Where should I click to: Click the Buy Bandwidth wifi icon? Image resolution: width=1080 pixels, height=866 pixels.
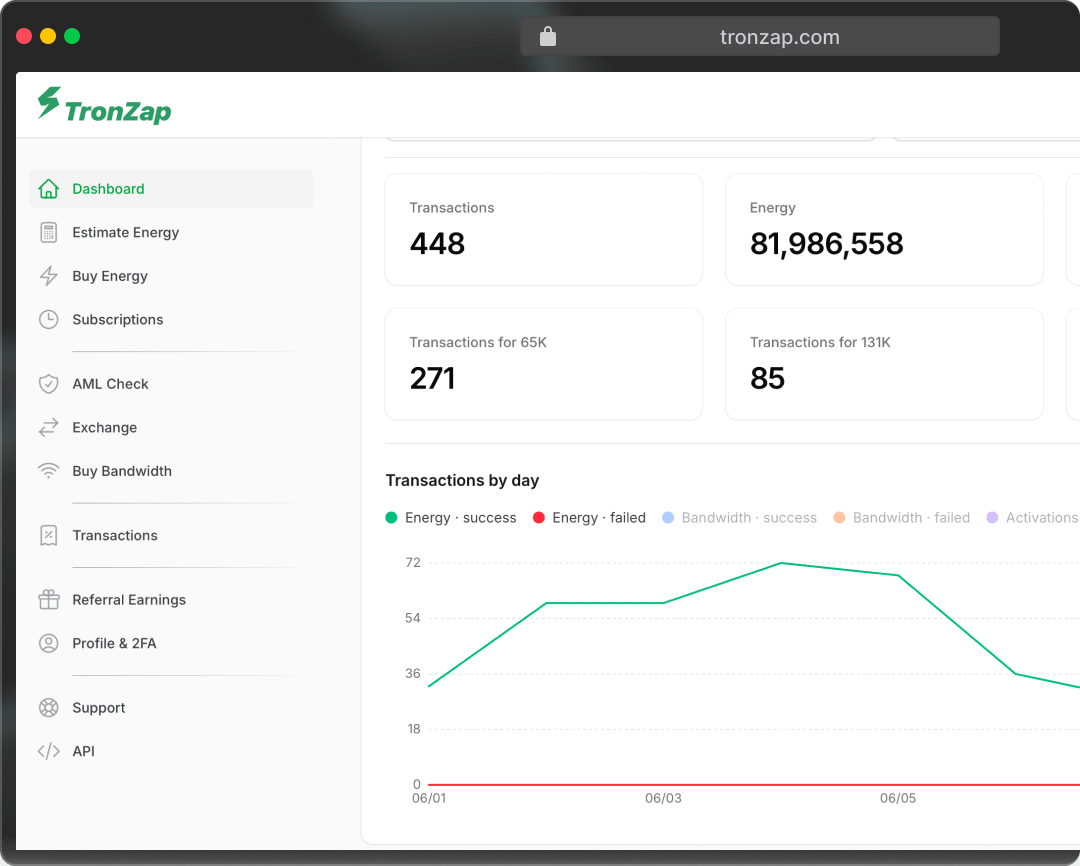tap(48, 471)
